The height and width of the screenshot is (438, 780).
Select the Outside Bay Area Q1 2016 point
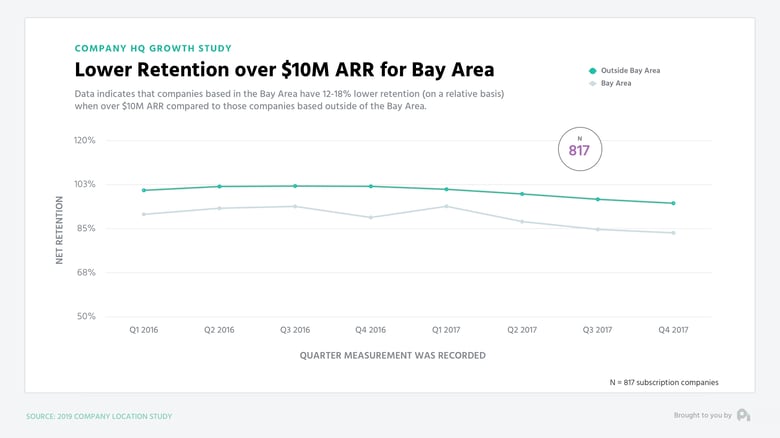[x=144, y=190]
